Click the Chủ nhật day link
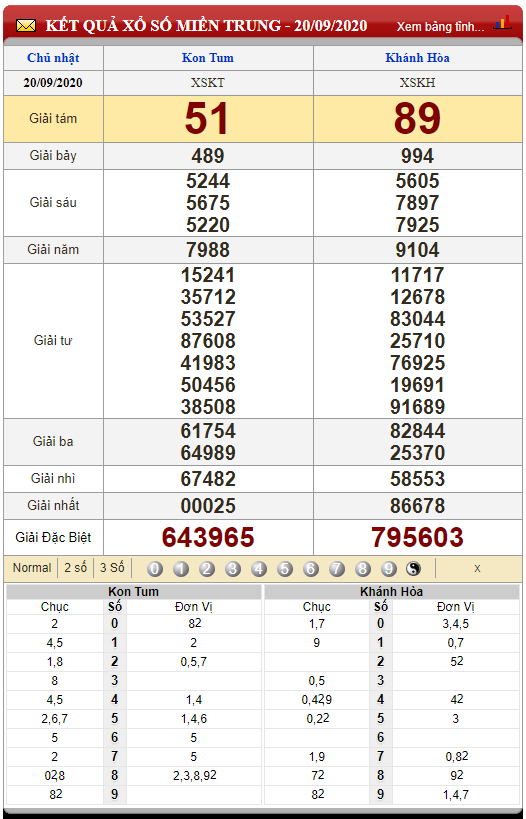Image resolution: width=526 pixels, height=819 pixels. (53, 58)
